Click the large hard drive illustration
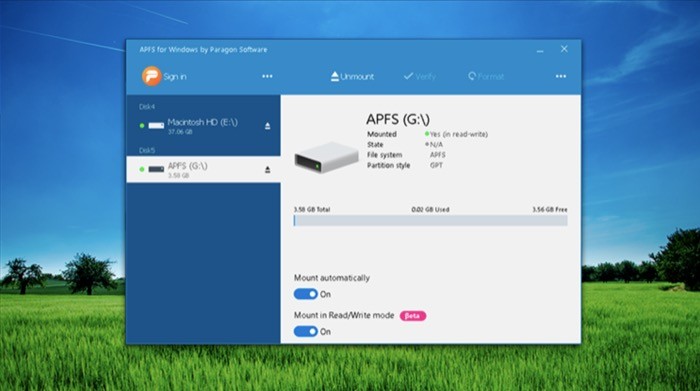The height and width of the screenshot is (391, 700). (326, 157)
